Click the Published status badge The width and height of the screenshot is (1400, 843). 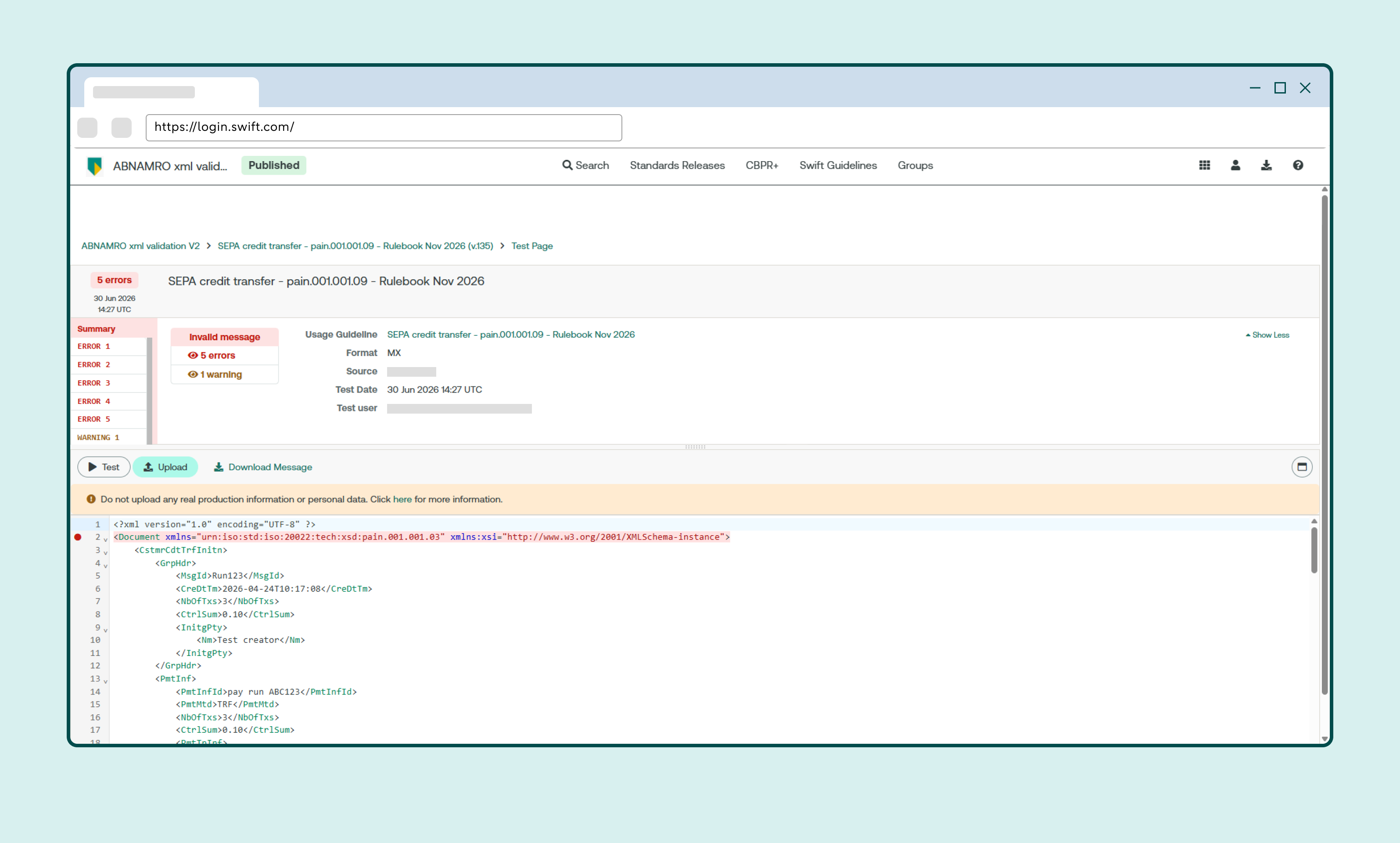tap(274, 165)
